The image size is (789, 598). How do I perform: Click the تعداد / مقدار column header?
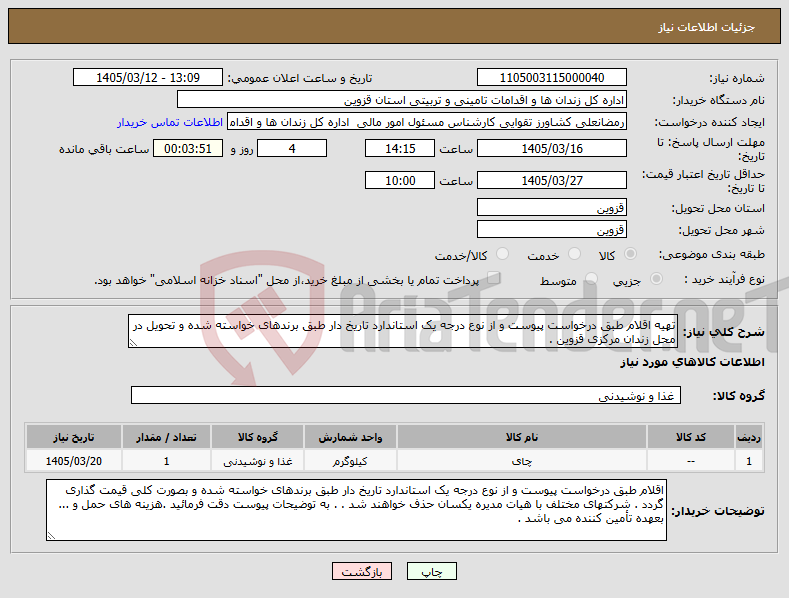pos(167,437)
